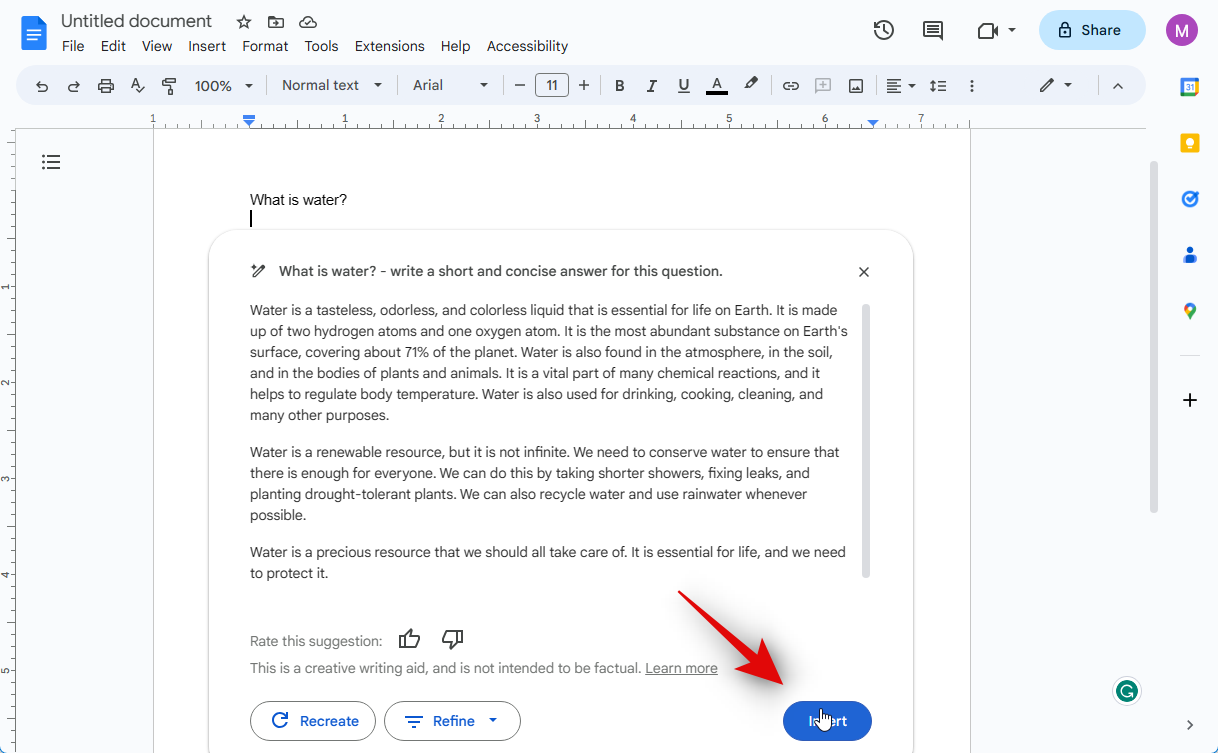Follow the Learn more link
Viewport: 1218px width, 753px height.
[681, 668]
